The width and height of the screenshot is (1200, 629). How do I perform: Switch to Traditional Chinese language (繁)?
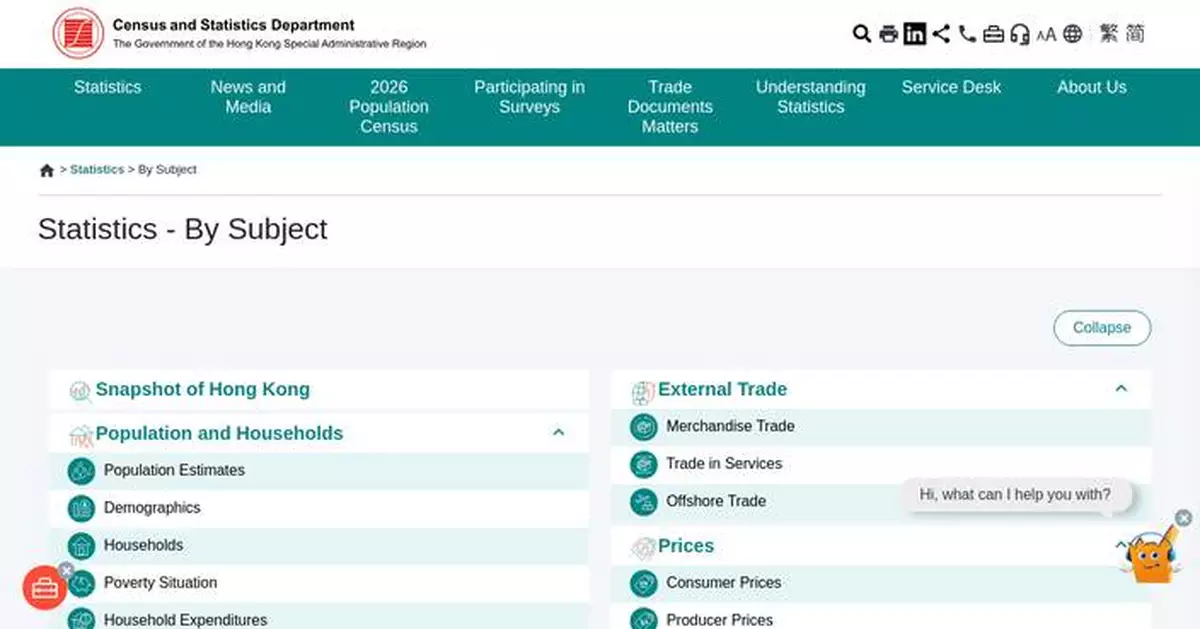[x=1108, y=34]
